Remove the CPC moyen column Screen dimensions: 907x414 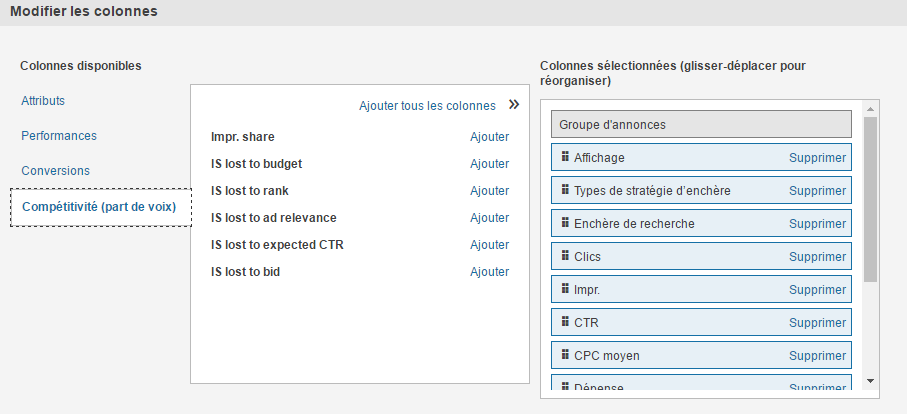817,356
